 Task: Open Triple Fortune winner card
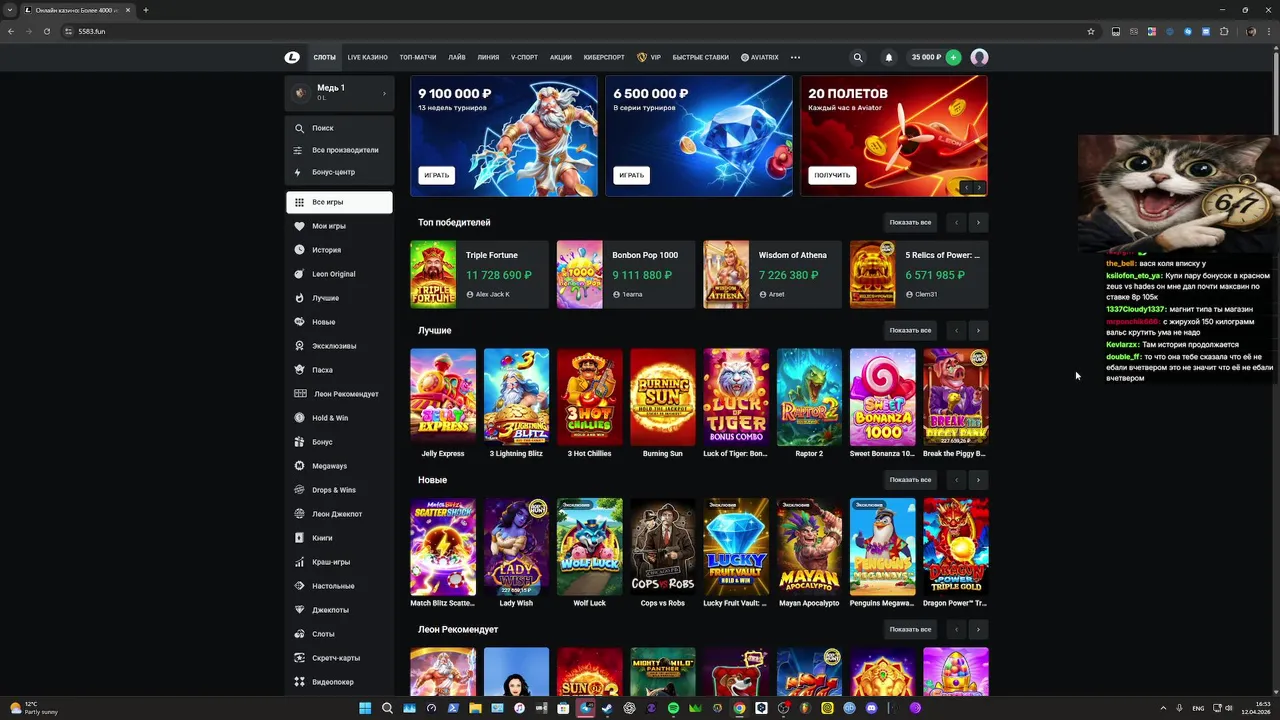[479, 274]
